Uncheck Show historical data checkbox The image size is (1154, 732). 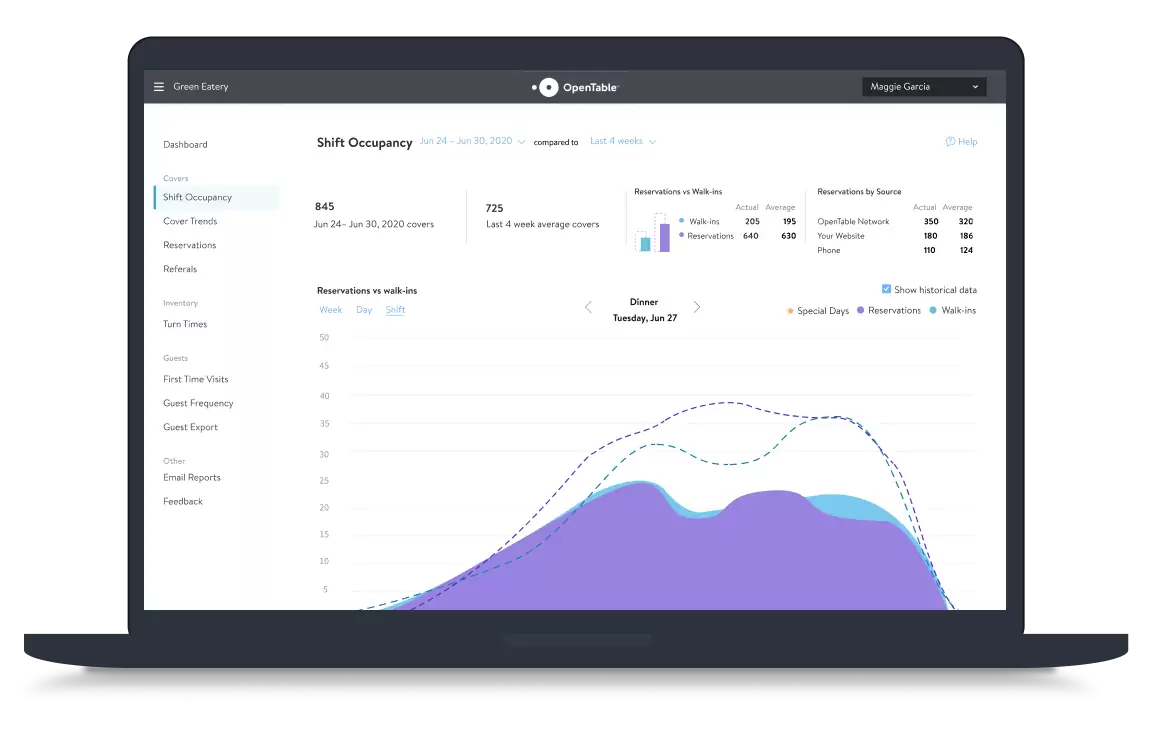pos(886,290)
